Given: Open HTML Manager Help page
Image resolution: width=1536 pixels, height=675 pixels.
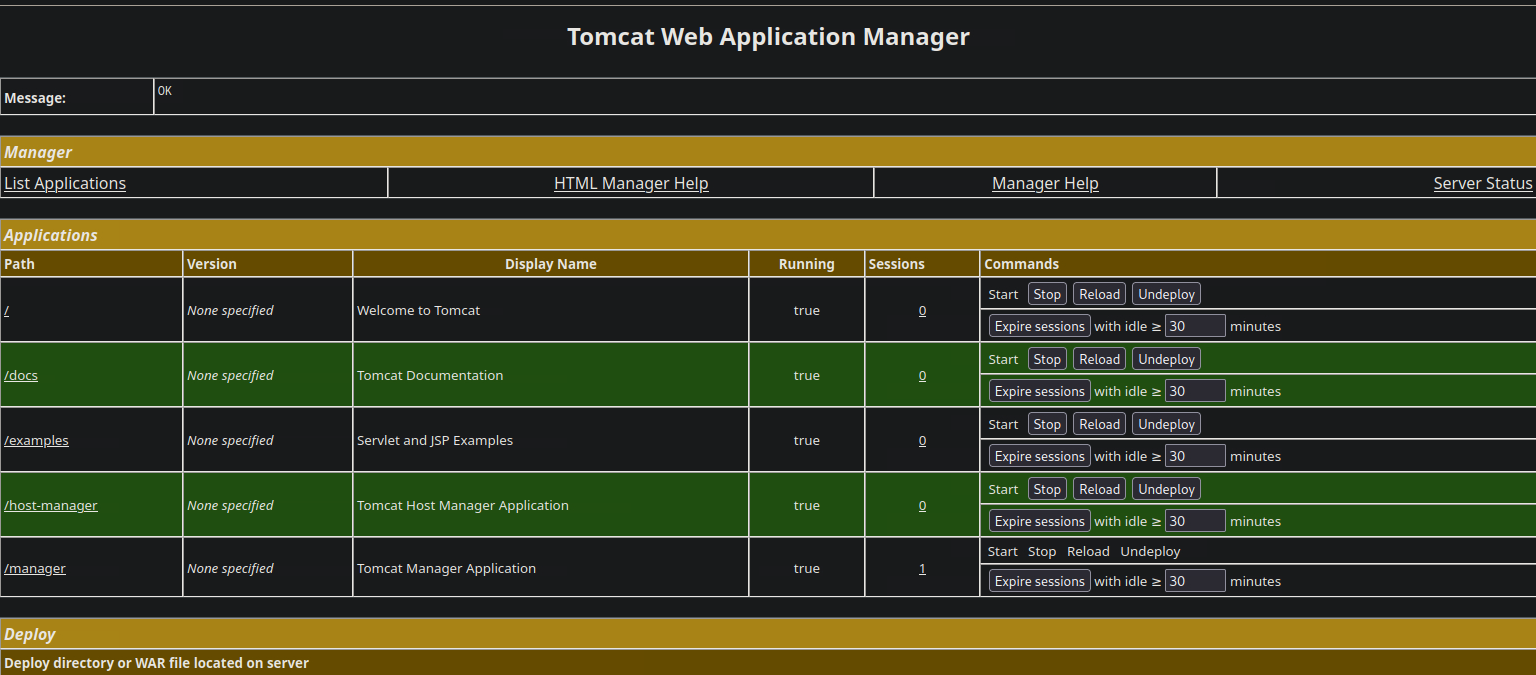Looking at the screenshot, I should pyautogui.click(x=631, y=183).
